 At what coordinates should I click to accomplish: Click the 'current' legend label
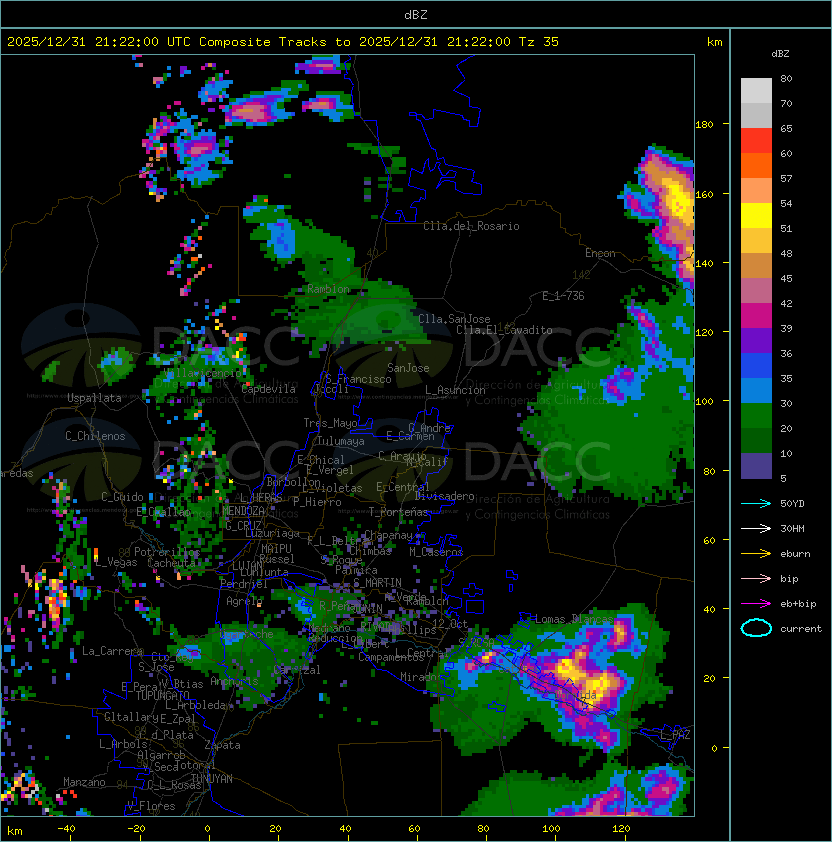point(801,629)
